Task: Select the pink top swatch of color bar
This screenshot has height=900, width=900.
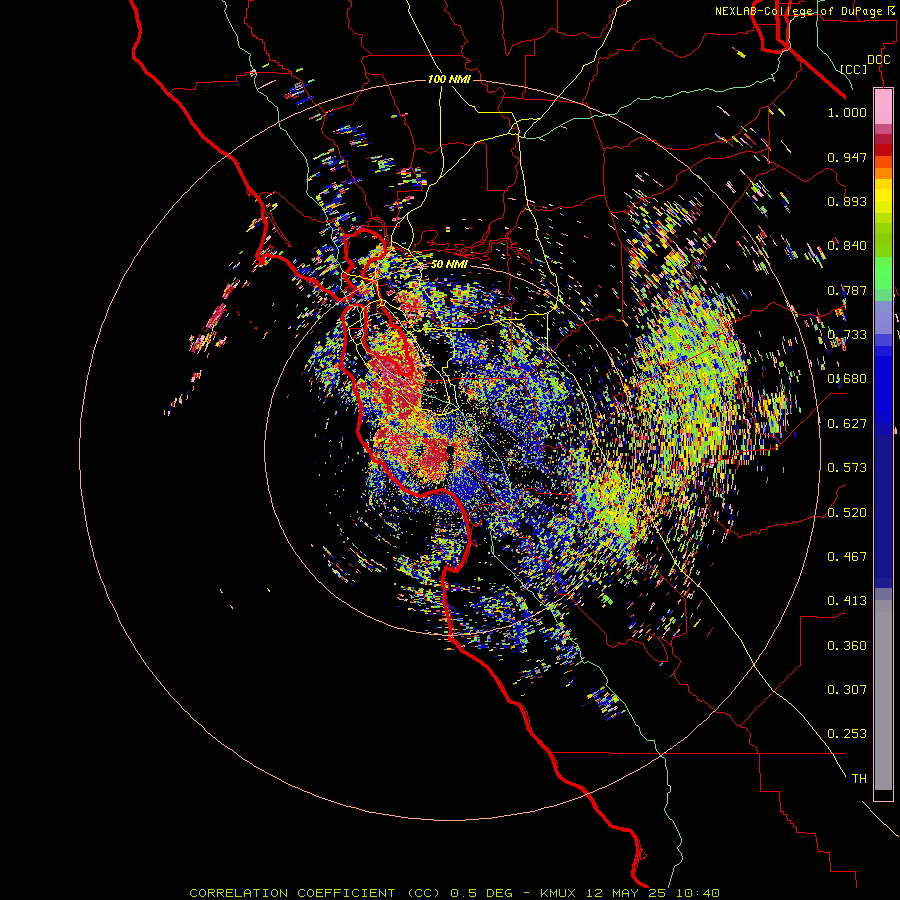Action: tap(883, 107)
